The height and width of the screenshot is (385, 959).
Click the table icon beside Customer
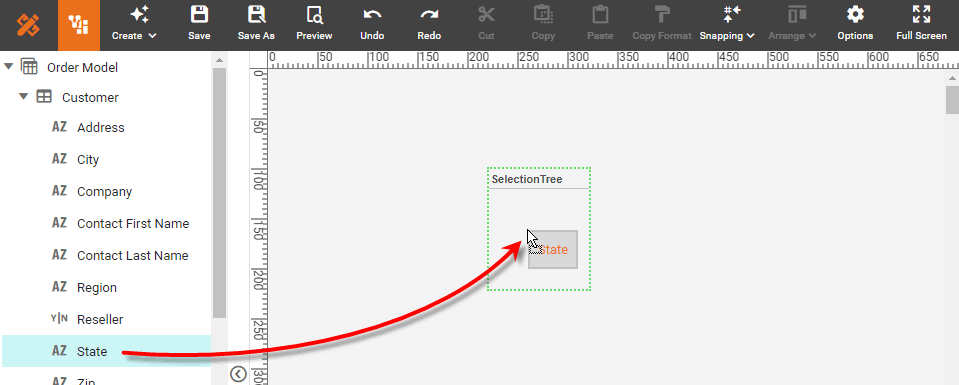coord(44,97)
